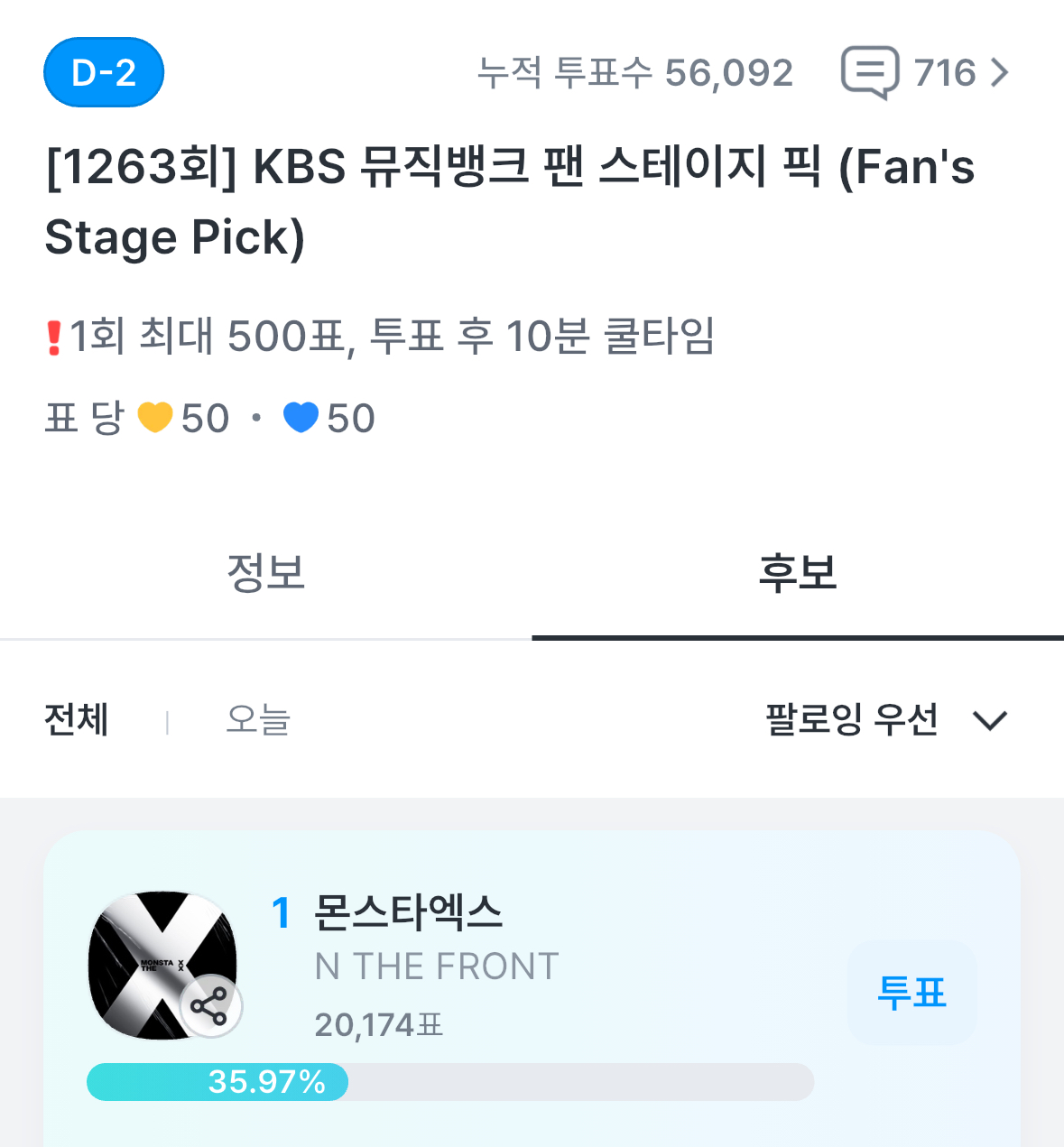
Task: Tap the rank number 1 indicator
Action: [282, 912]
